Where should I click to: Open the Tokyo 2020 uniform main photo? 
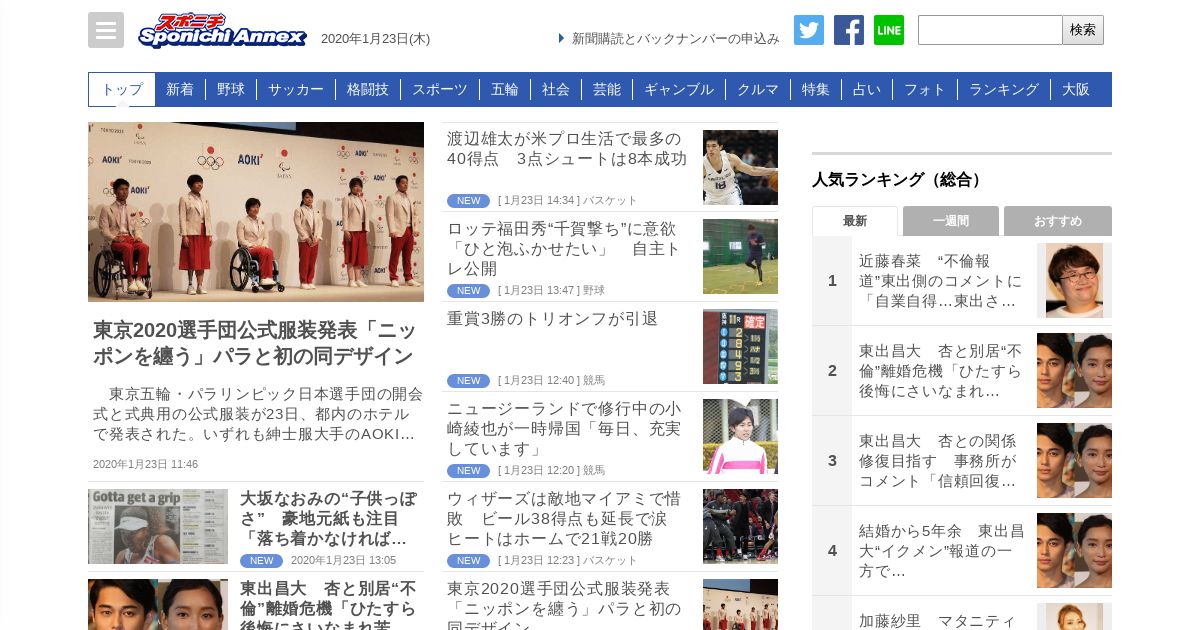point(256,212)
